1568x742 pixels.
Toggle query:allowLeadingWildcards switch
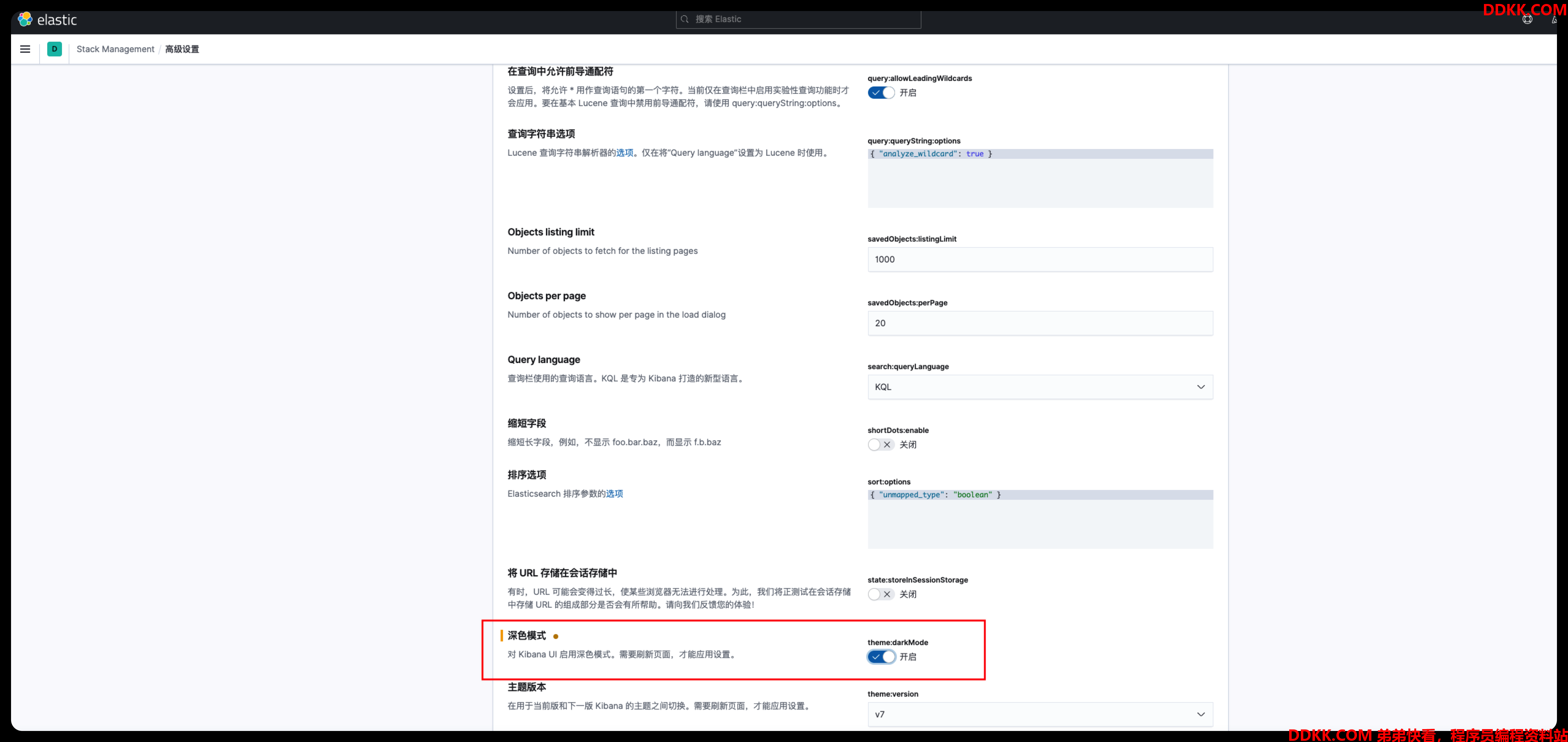pyautogui.click(x=881, y=93)
